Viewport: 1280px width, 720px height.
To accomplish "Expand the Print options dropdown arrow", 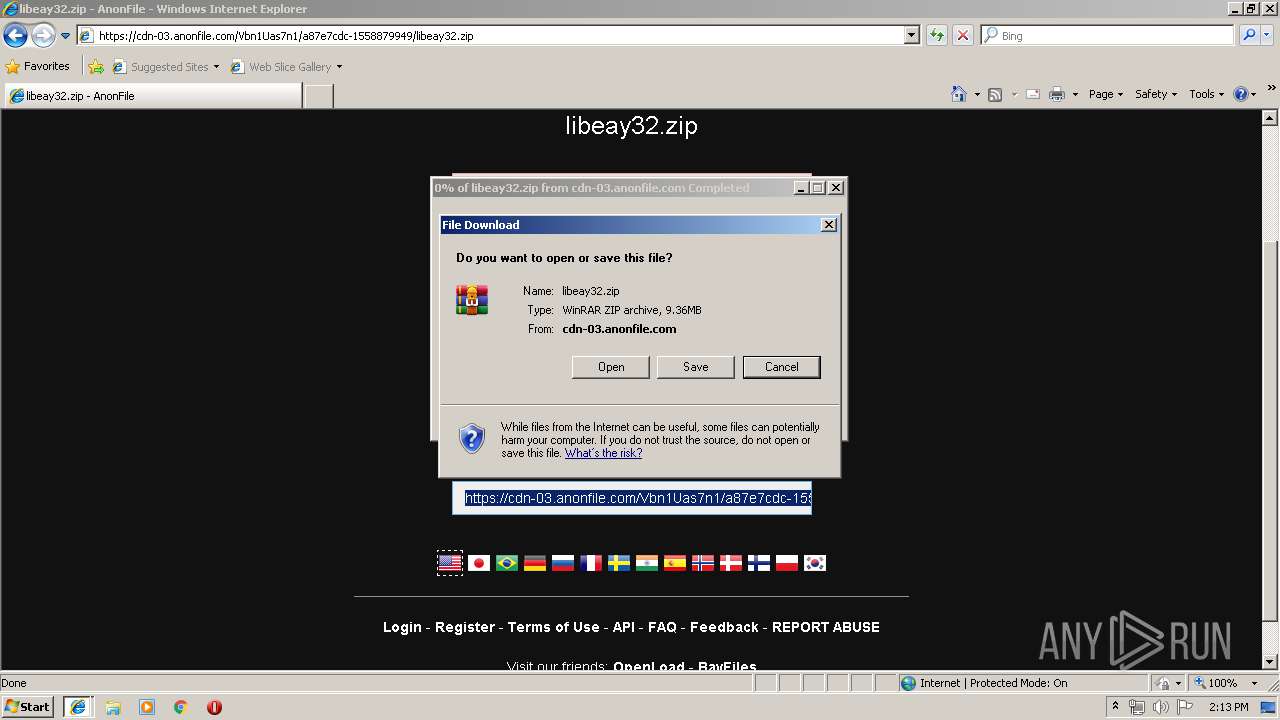I will point(1075,94).
